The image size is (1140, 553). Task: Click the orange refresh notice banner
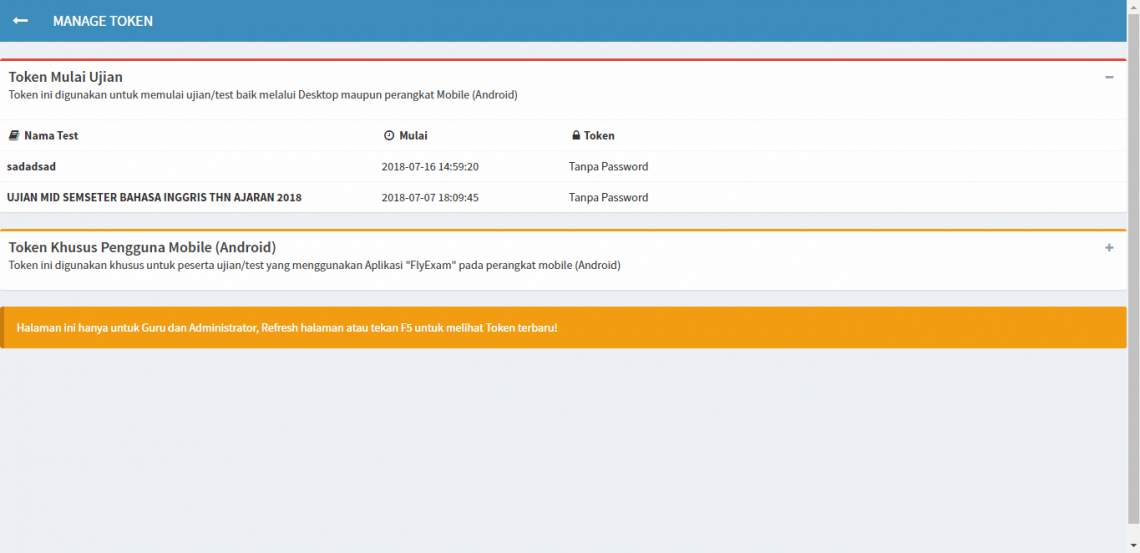pos(563,328)
